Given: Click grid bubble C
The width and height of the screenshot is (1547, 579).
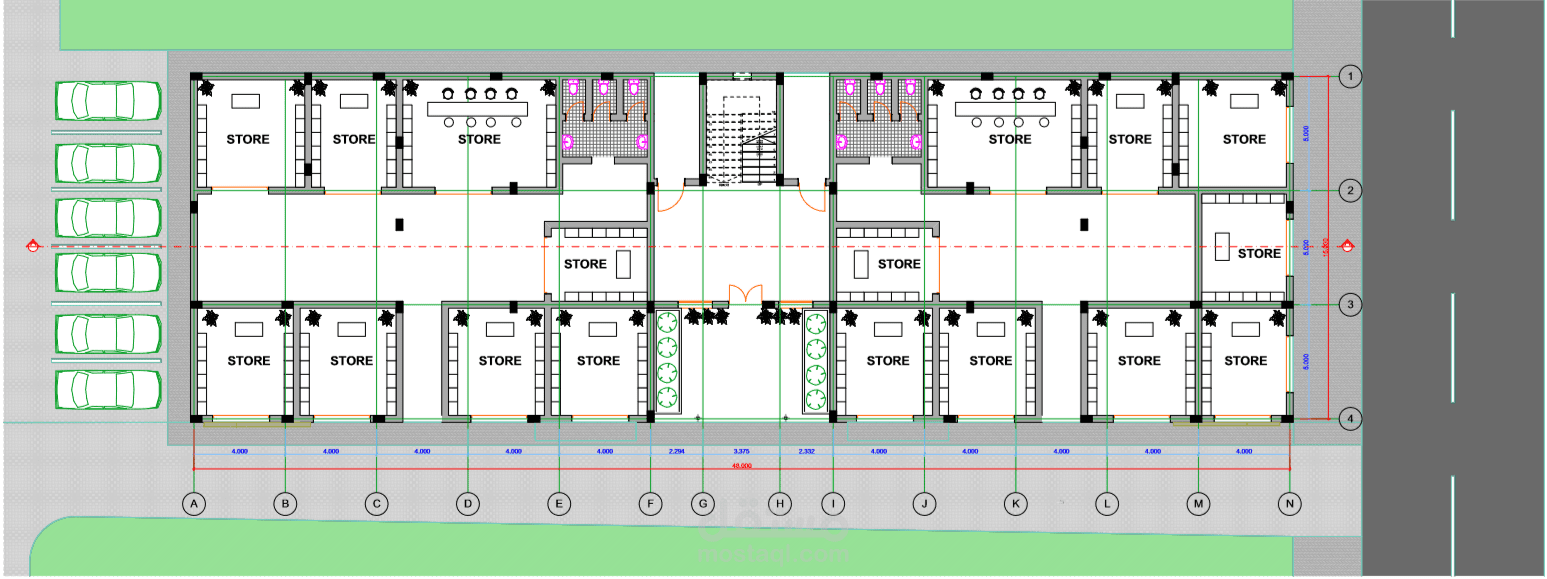Looking at the screenshot, I should [x=376, y=504].
